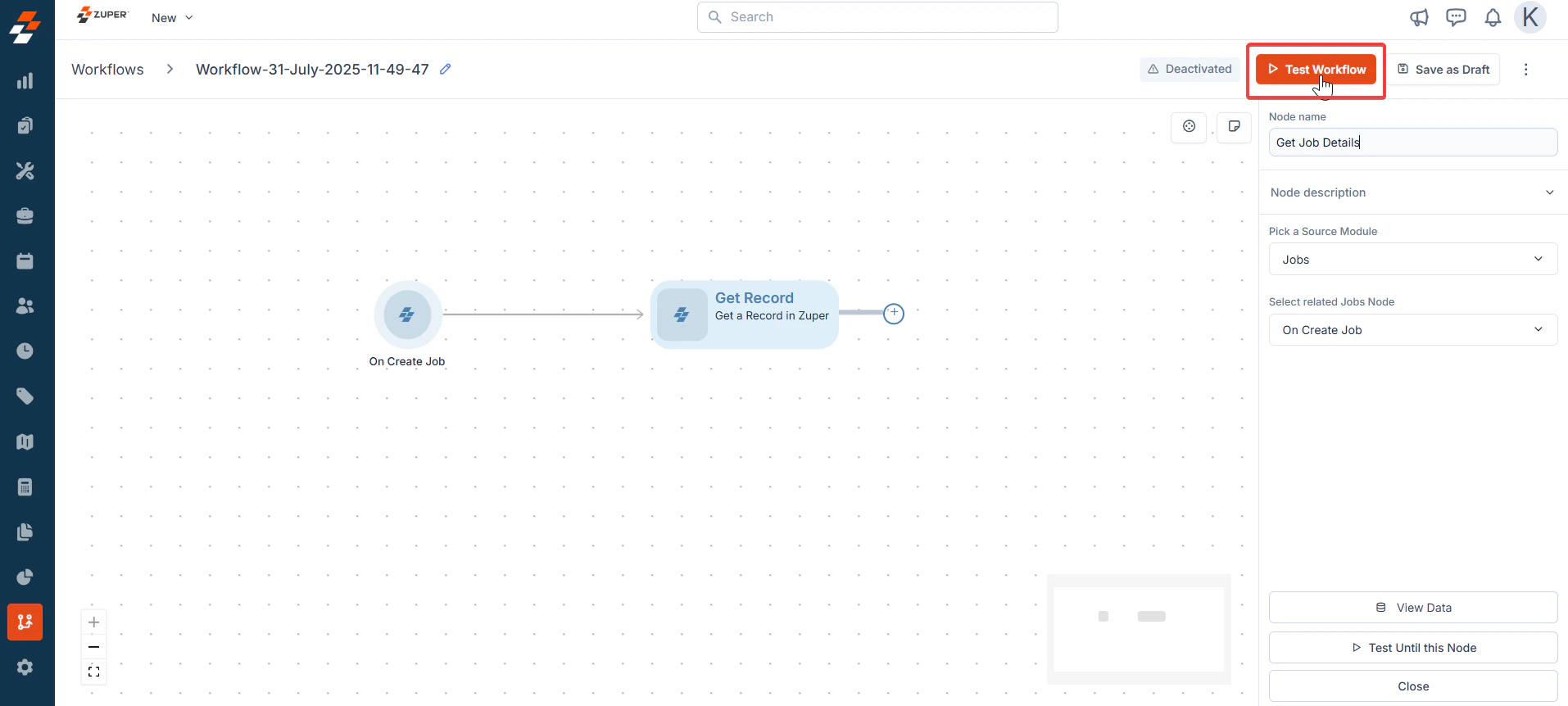This screenshot has width=1568, height=706.
Task: Open the dashboard bar chart sidebar icon
Action: point(25,81)
